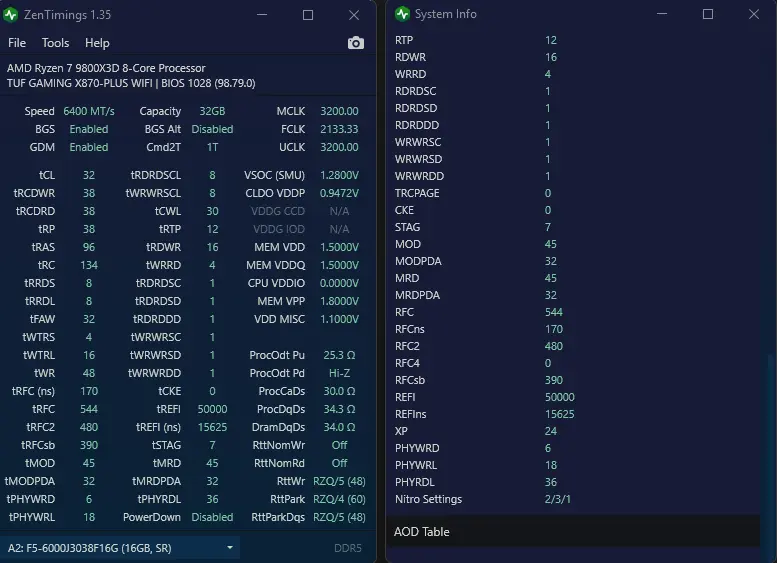777x563 pixels.
Task: Click the XP value 24 in System Info
Action: pos(551,431)
